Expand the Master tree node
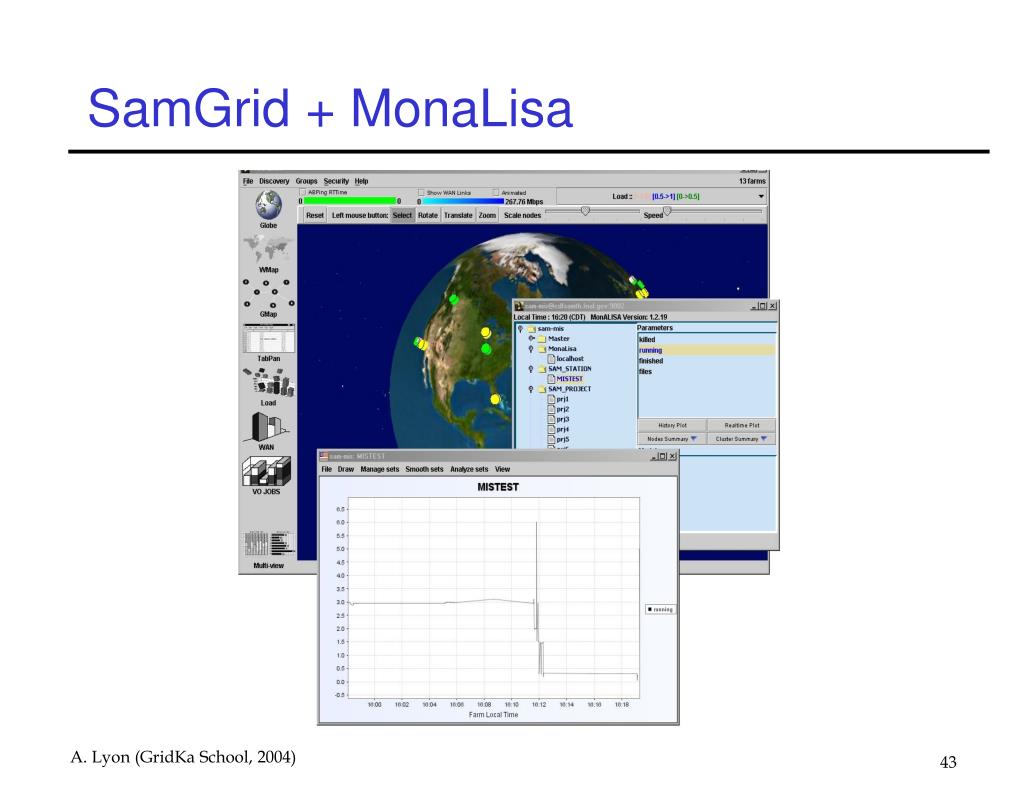1024x791 pixels. (531, 338)
